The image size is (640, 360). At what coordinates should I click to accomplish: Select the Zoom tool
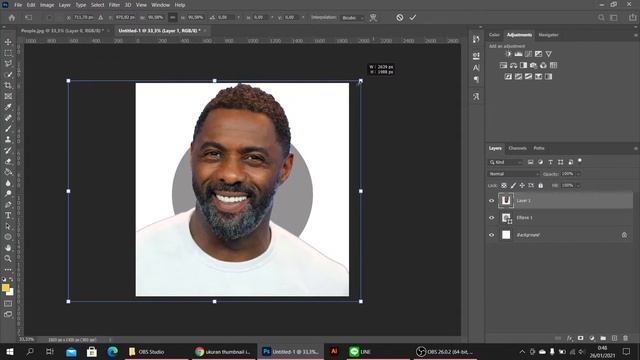tap(8, 258)
